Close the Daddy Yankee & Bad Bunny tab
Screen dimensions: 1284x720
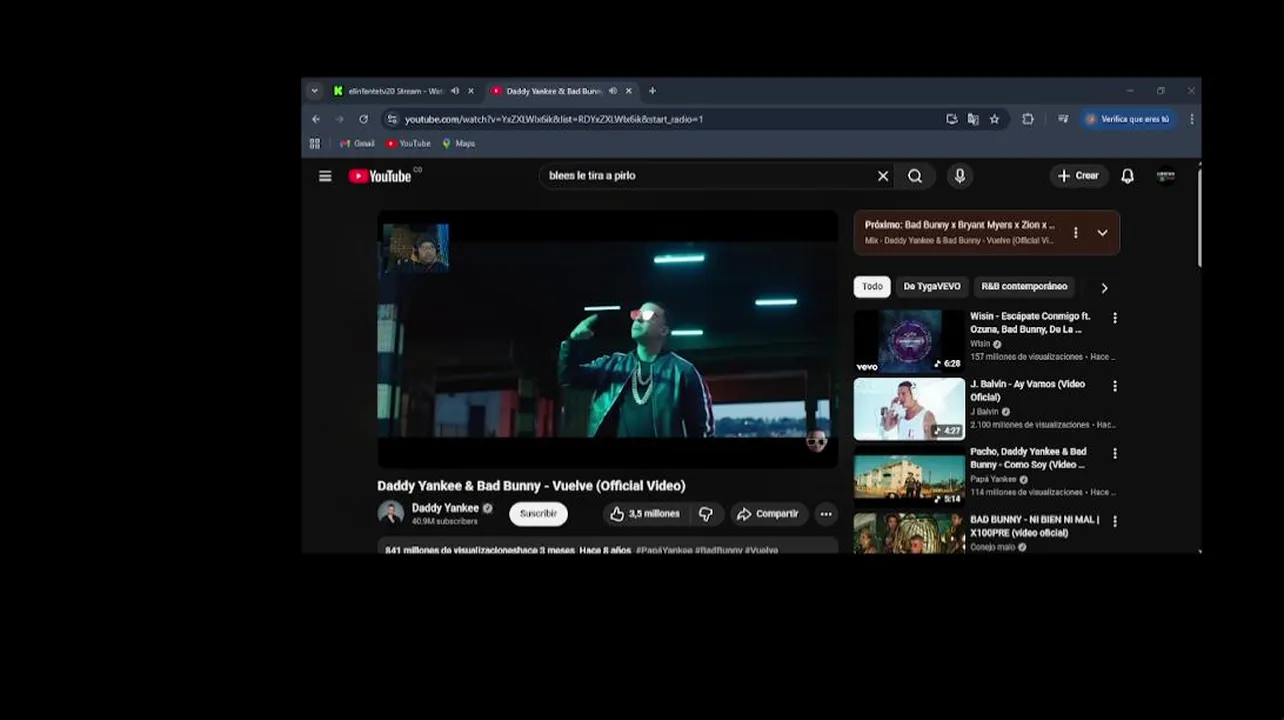pyautogui.click(x=629, y=91)
